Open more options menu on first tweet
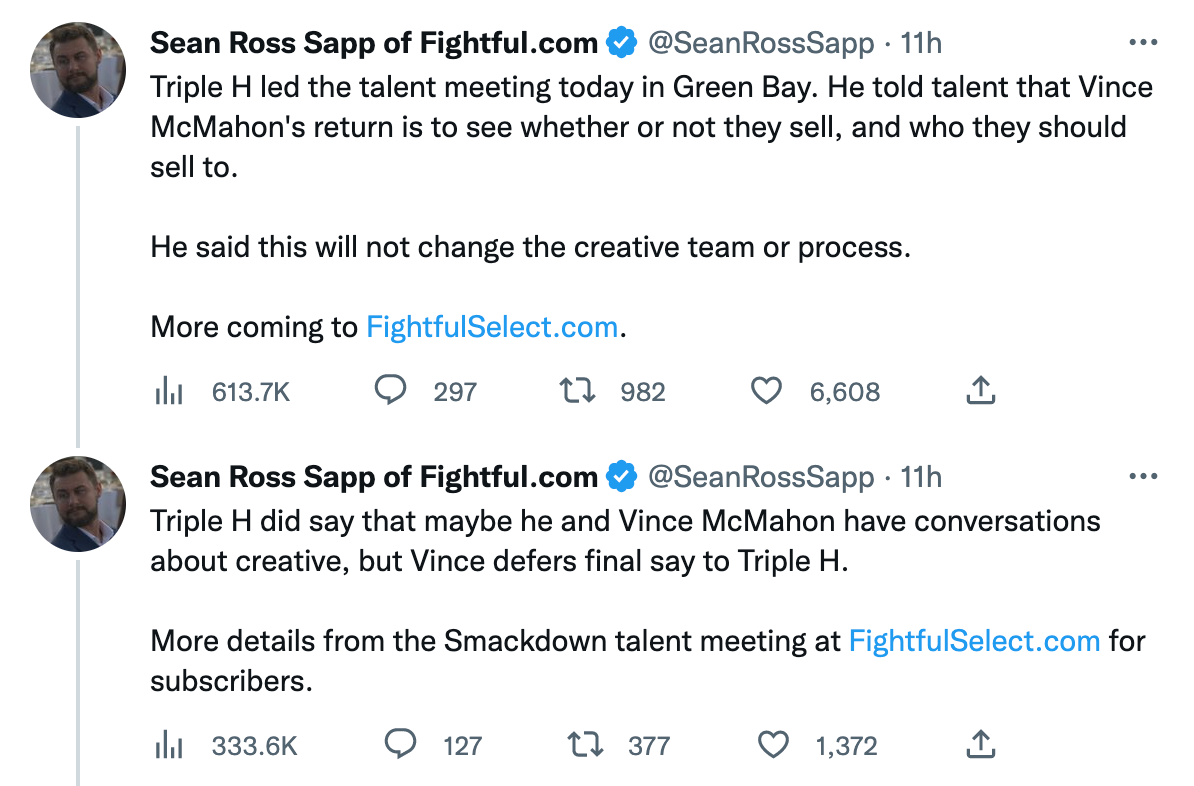Image resolution: width=1194 pixels, height=786 pixels. 1142,43
